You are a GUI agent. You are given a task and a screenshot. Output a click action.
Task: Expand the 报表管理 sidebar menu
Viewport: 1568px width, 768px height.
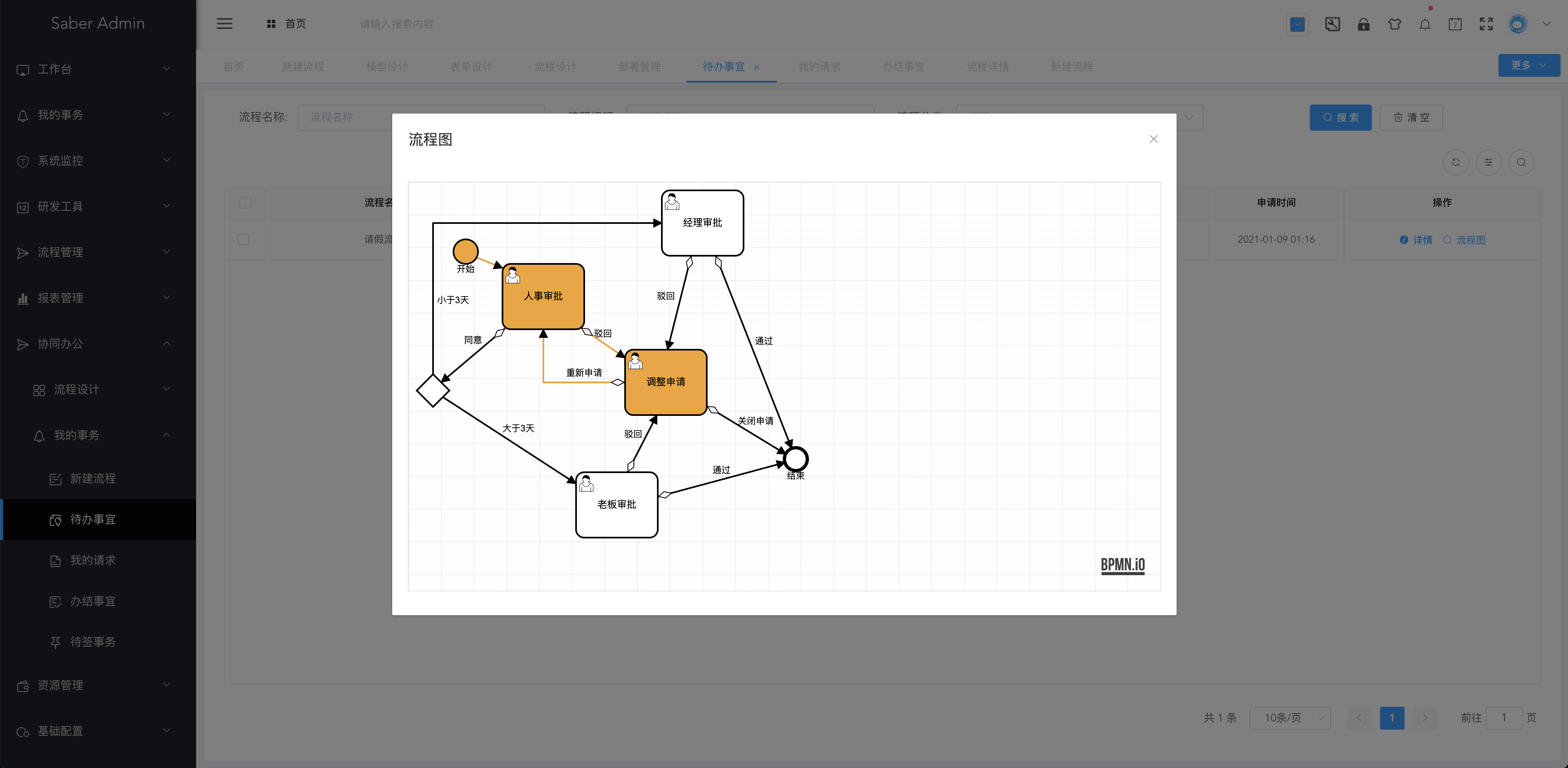(x=98, y=297)
